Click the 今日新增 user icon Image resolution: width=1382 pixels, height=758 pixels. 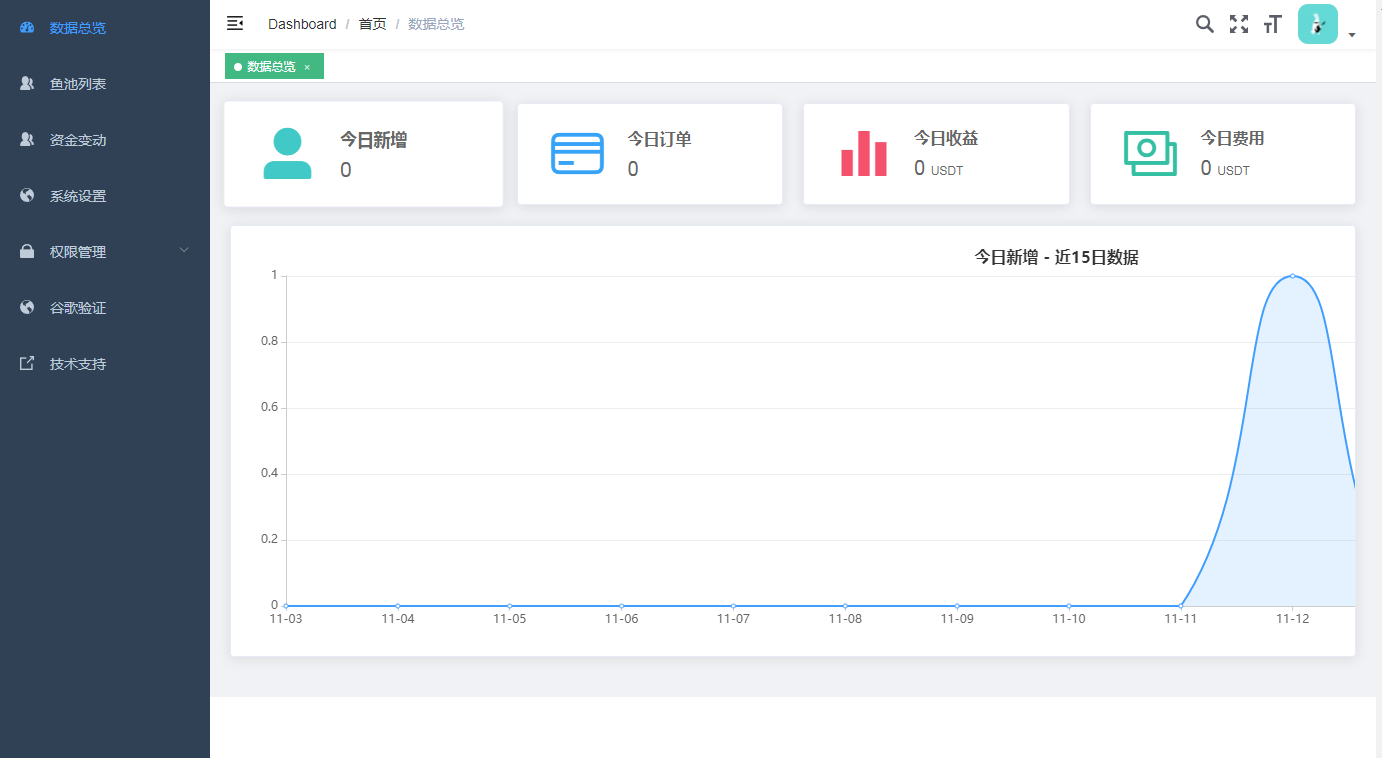[x=287, y=154]
